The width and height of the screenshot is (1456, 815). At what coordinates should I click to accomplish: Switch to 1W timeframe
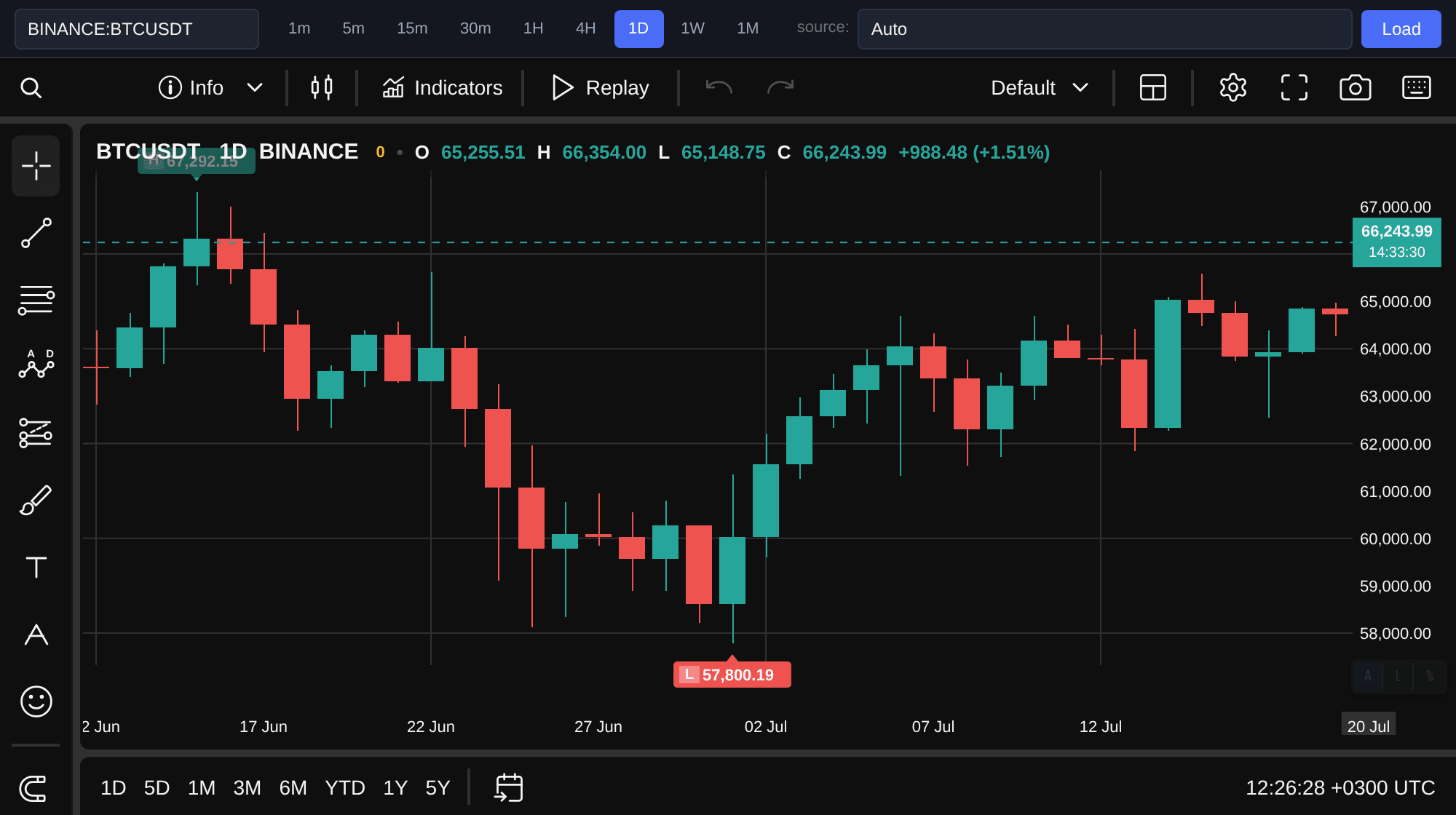tap(692, 28)
